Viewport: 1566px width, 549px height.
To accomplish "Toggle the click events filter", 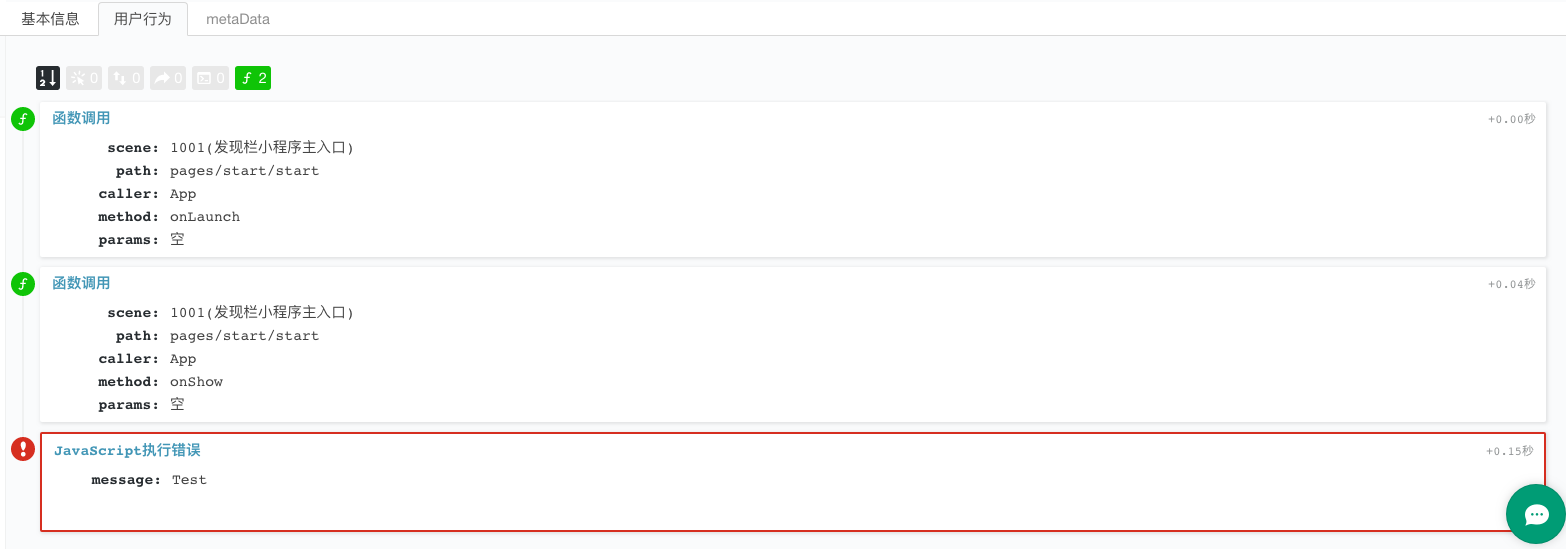I will tap(84, 78).
